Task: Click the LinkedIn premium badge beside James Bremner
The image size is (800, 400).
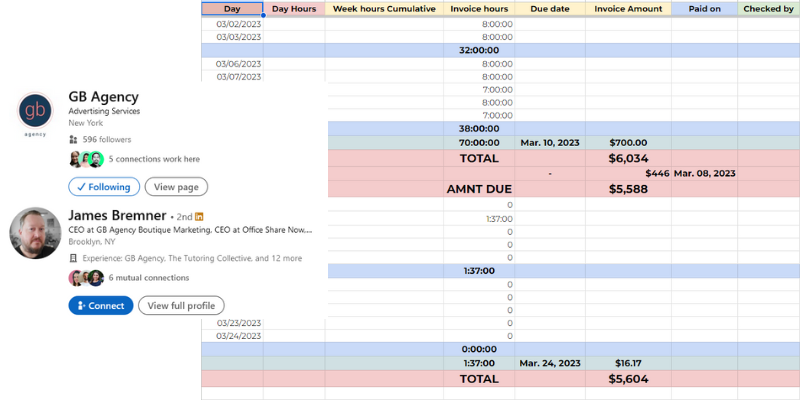Action: pyautogui.click(x=199, y=216)
